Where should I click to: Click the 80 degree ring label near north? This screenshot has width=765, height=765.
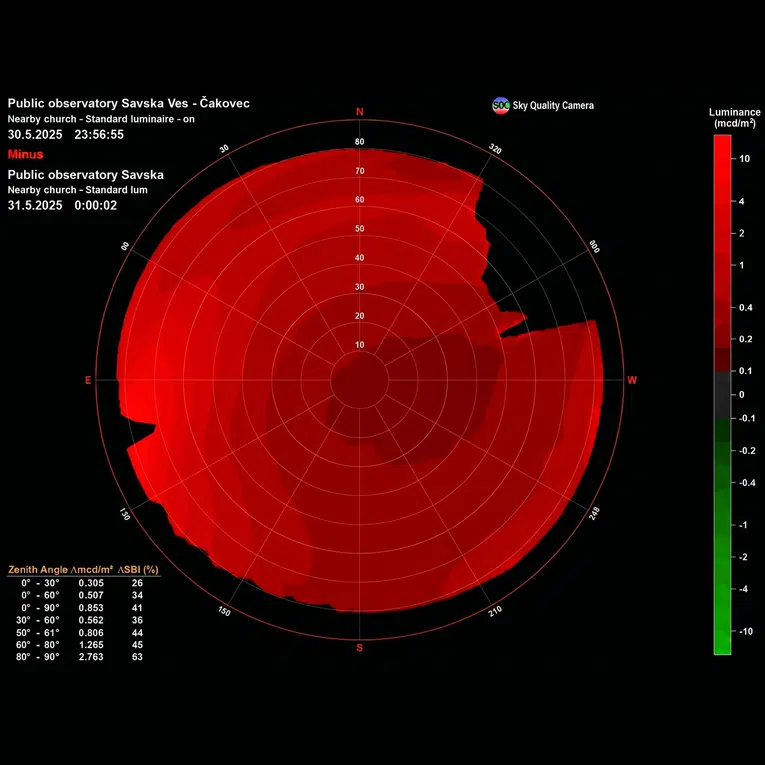pos(360,142)
